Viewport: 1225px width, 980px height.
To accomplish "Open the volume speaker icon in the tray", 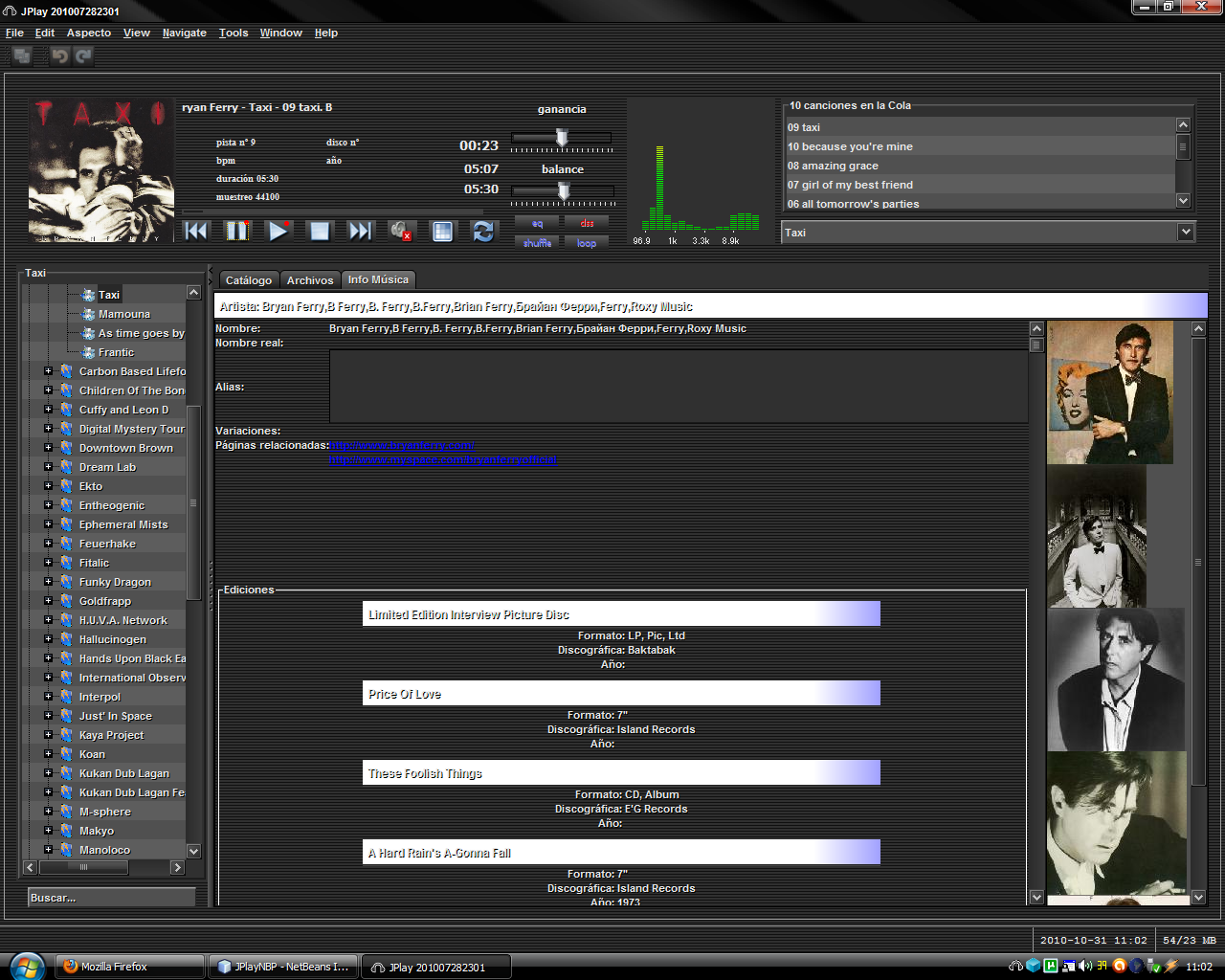I will (1084, 967).
